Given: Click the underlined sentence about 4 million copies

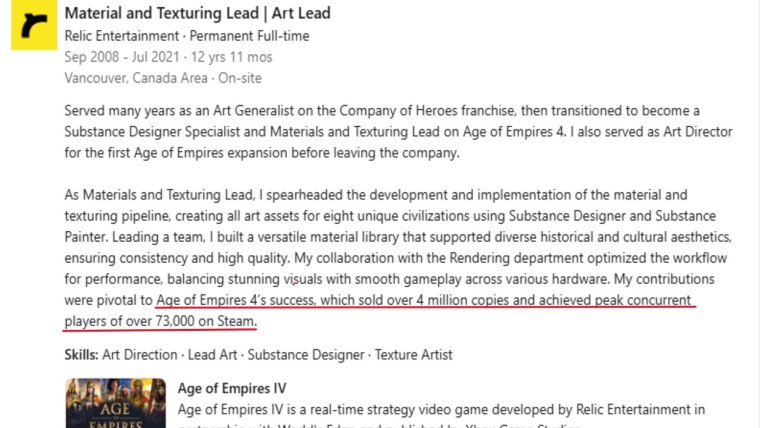Looking at the screenshot, I should (424, 300).
